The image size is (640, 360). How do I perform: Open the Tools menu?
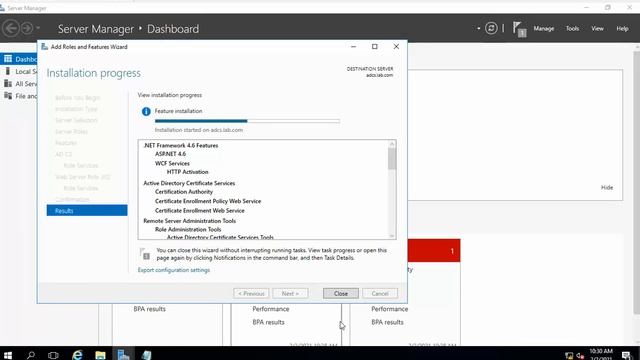[x=572, y=29]
